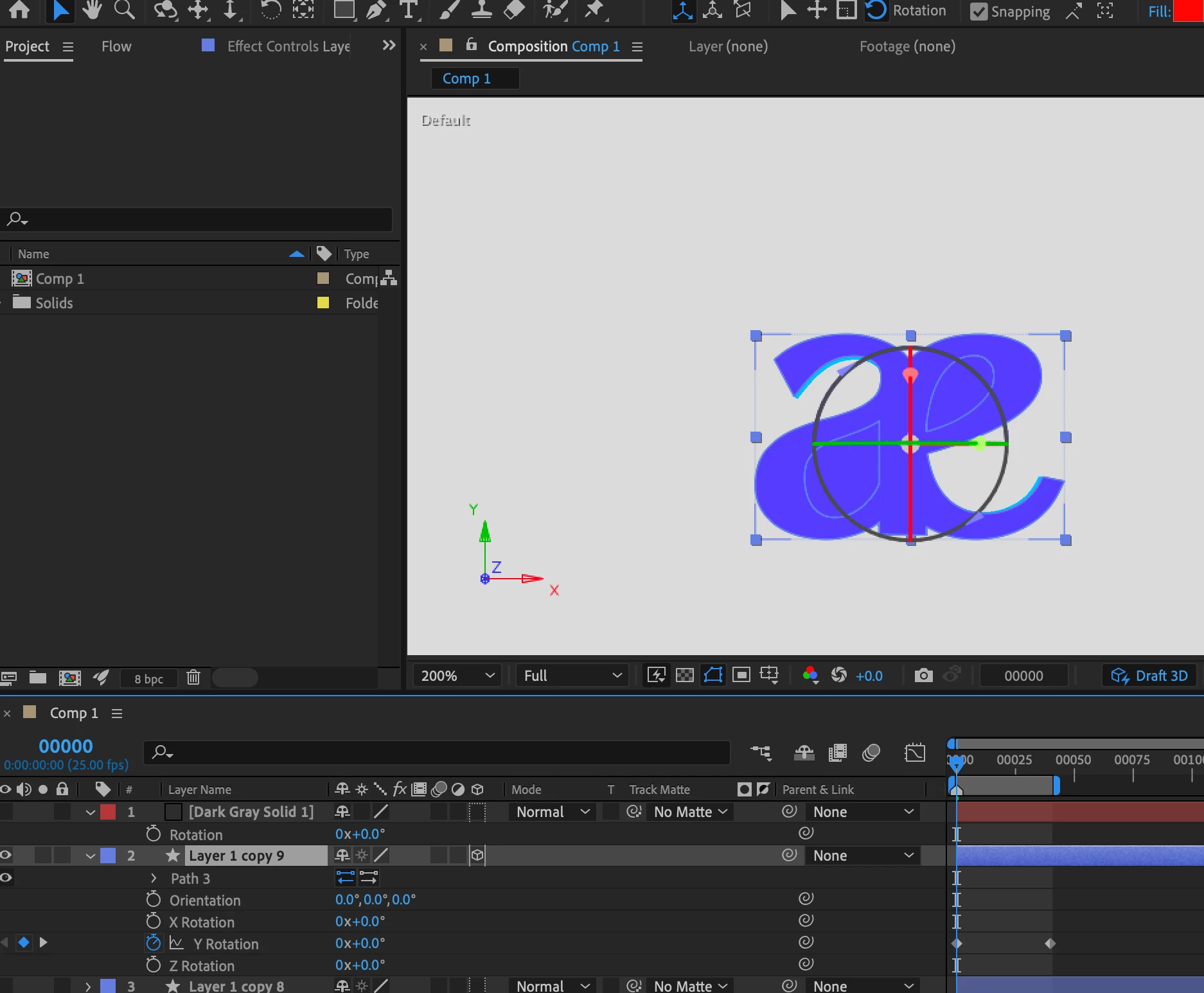Collapse the Dark Gray Solid 1 layer
Image resolution: width=1204 pixels, height=993 pixels.
pyautogui.click(x=91, y=812)
